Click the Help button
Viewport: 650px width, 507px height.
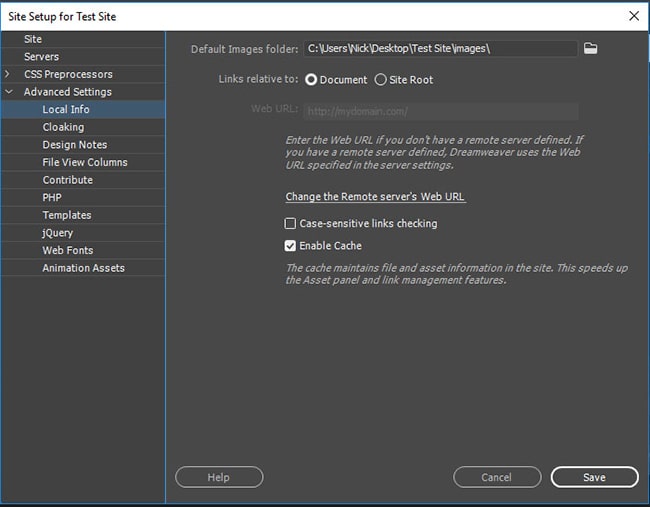[219, 477]
